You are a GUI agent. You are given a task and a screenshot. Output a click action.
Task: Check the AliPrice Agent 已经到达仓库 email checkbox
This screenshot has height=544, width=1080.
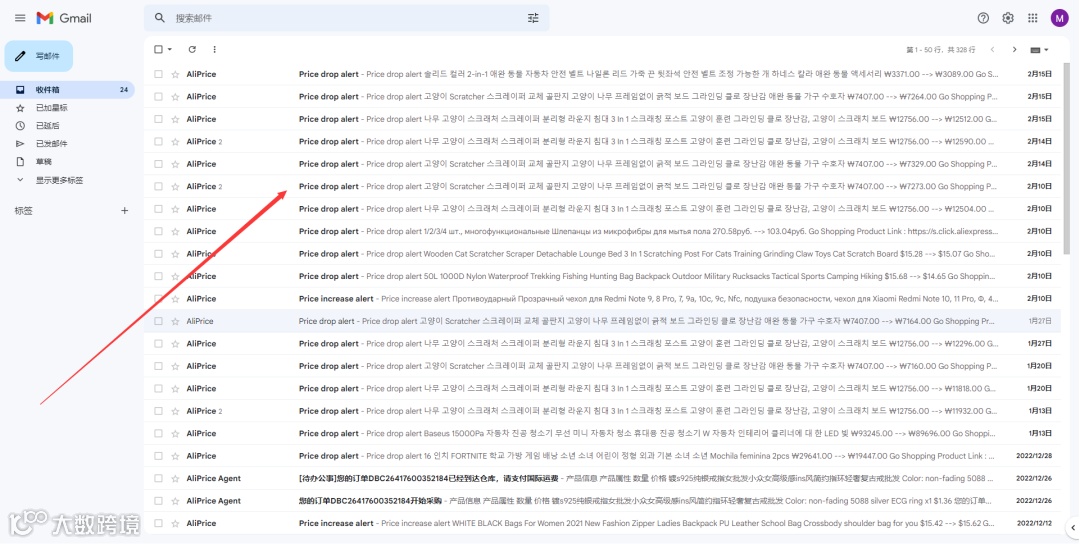(158, 478)
